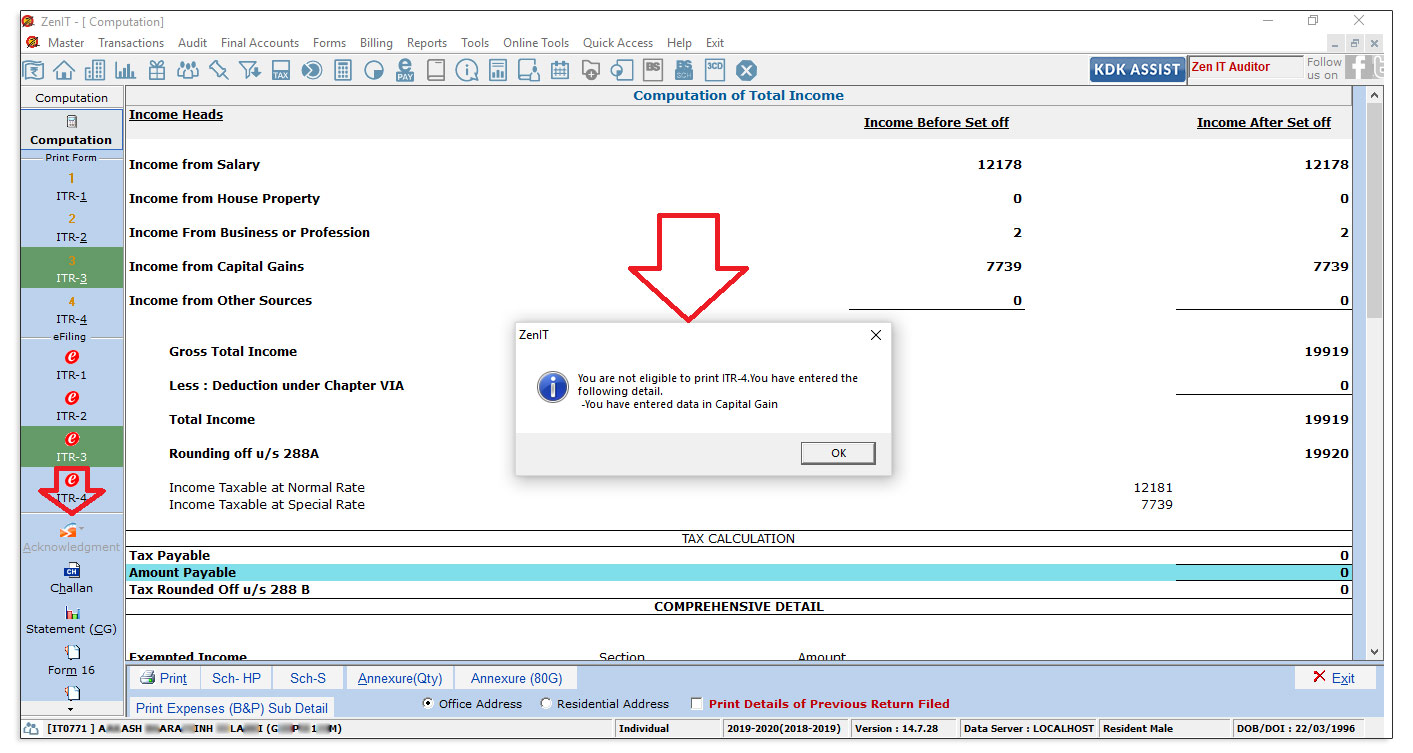Click the calculator toolbar icon
Viewport: 1413px width, 753px height.
coord(343,70)
